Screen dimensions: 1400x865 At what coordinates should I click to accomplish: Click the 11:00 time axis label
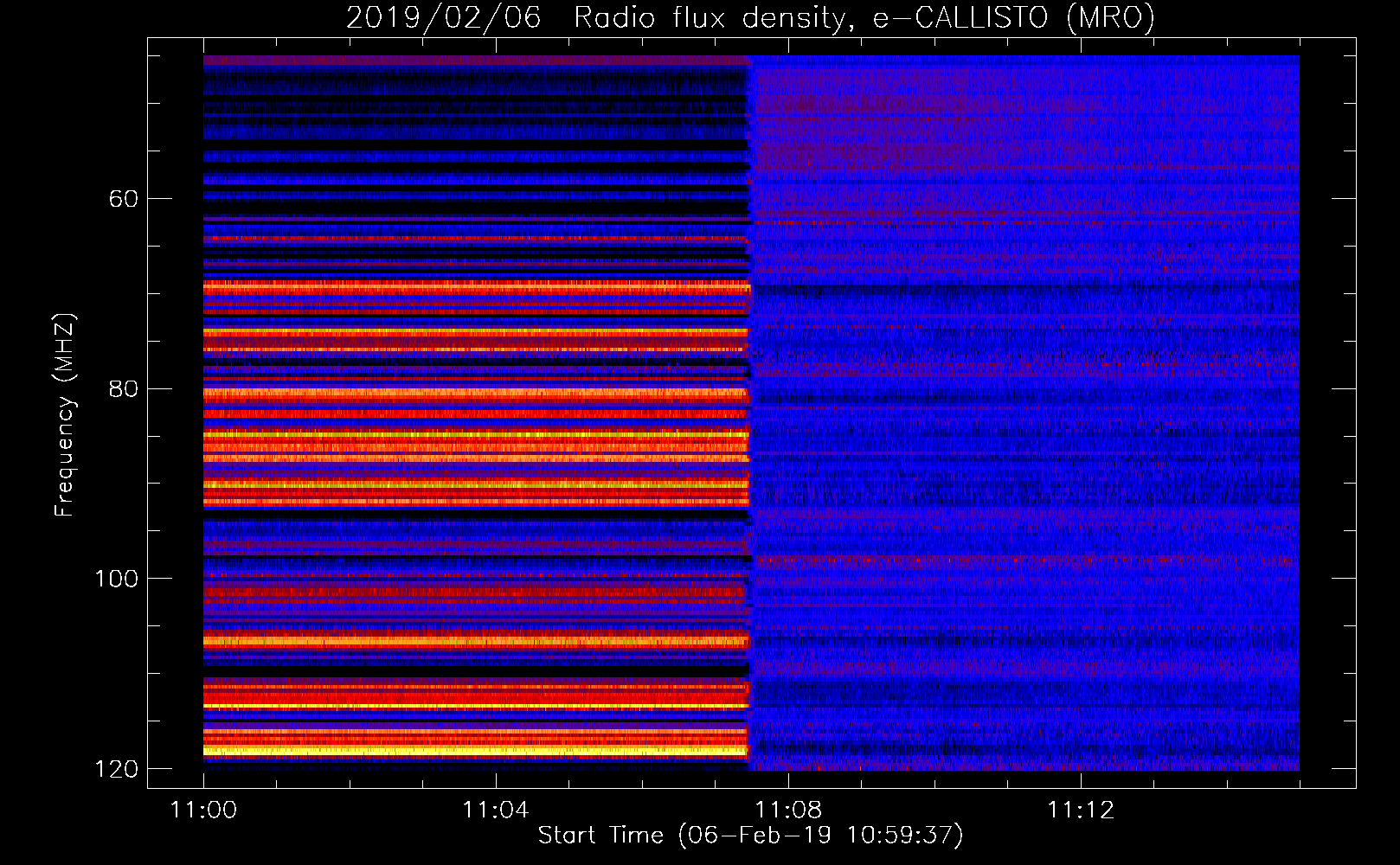204,811
